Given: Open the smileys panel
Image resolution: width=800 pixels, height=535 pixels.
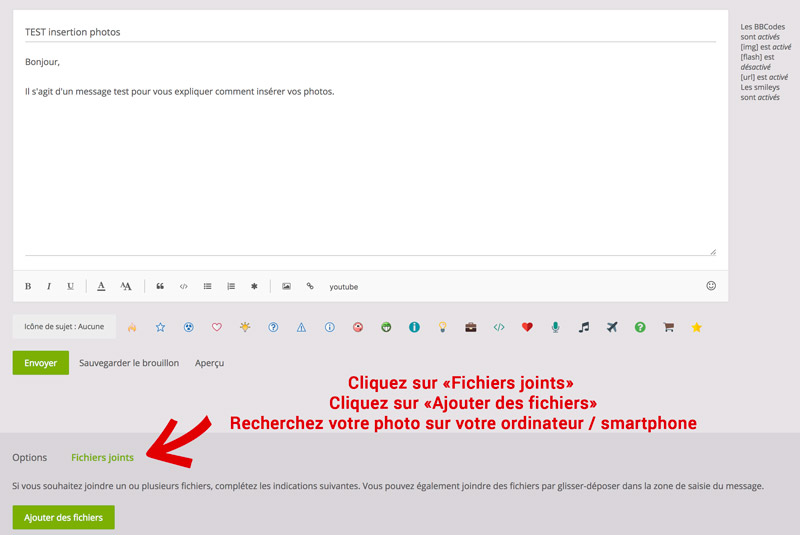Looking at the screenshot, I should pos(711,285).
